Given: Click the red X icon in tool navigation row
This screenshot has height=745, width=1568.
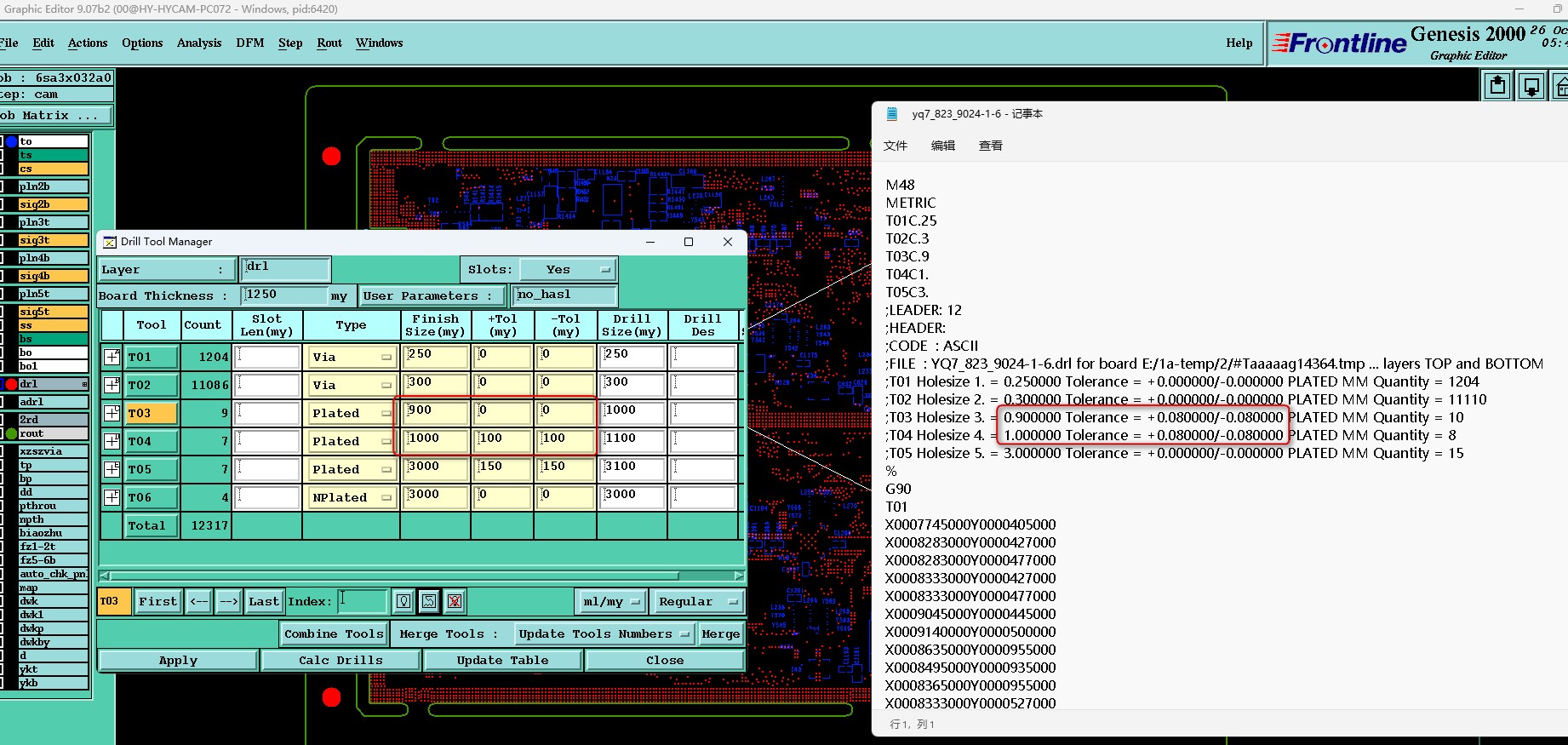Looking at the screenshot, I should pyautogui.click(x=455, y=601).
